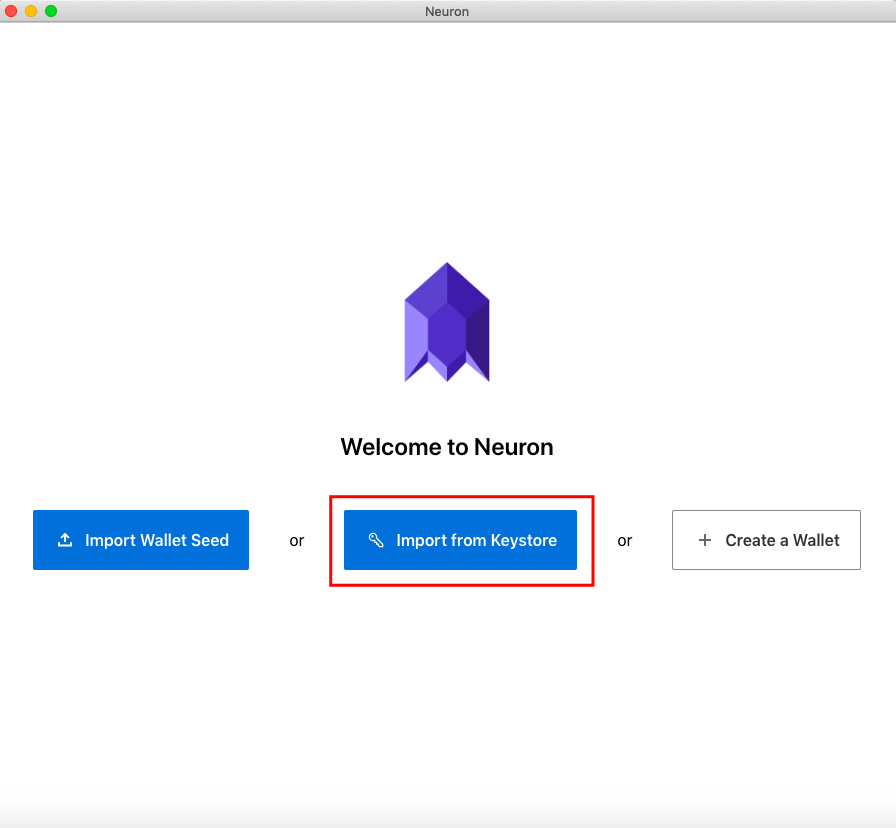Minimize the window using the yellow button
Screen dimensions: 896x828
(31, 11)
